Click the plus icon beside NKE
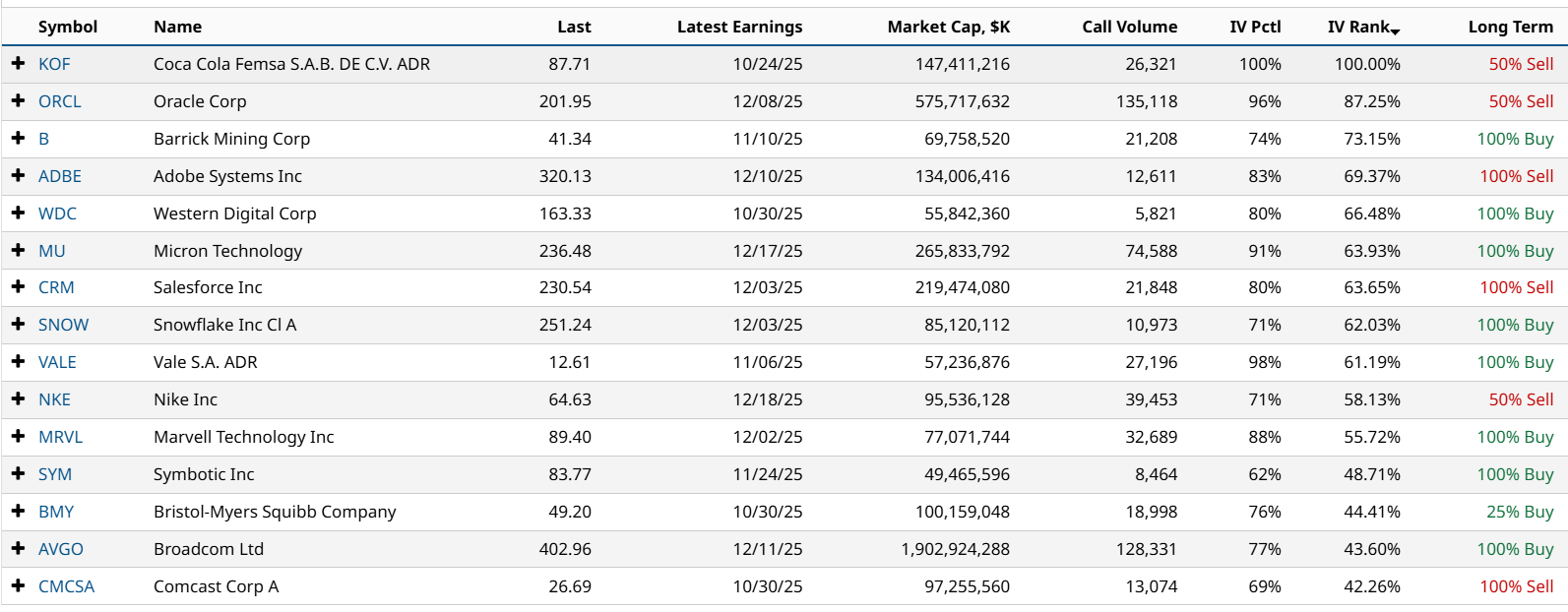 coord(18,398)
